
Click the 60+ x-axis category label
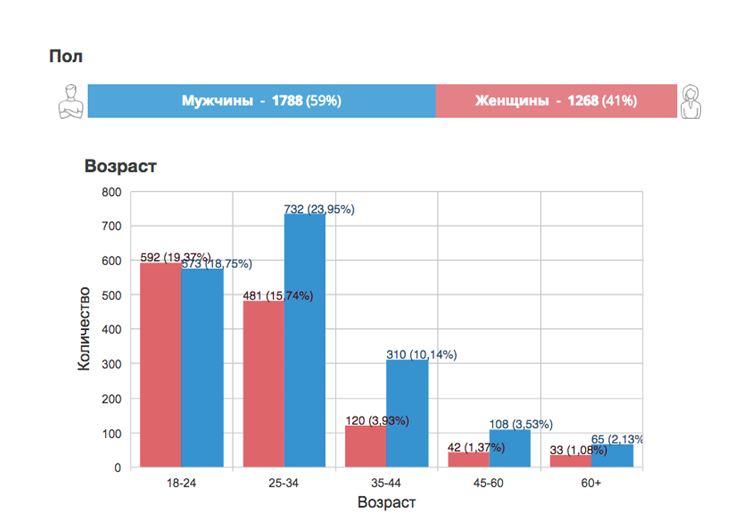591,483
